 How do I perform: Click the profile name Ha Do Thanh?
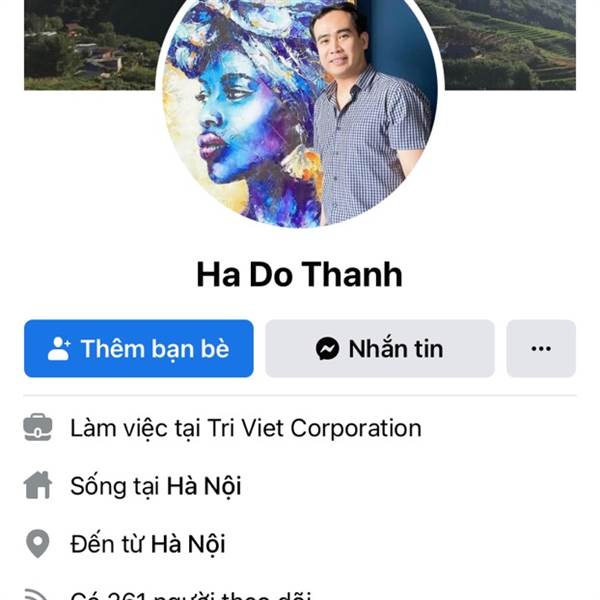(300, 274)
